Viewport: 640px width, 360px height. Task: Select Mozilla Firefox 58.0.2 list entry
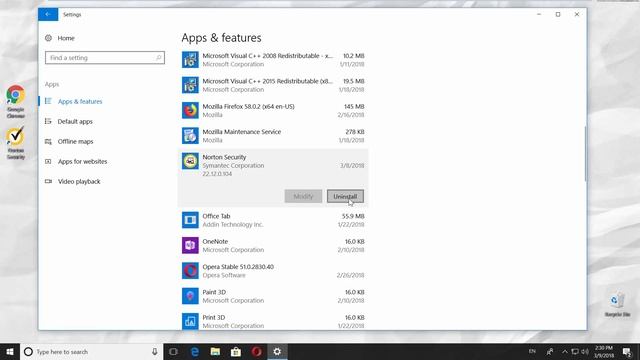tap(273, 110)
